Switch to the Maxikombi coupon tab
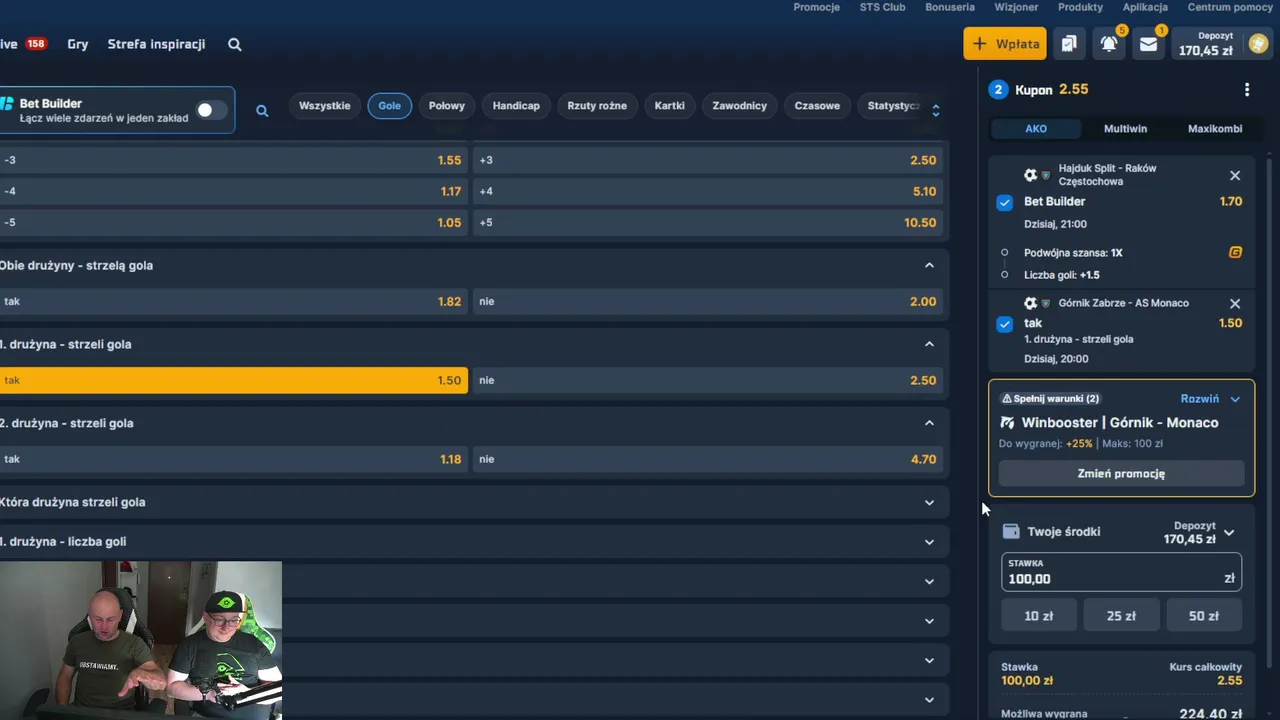Viewport: 1280px width, 720px height. pos(1215,129)
